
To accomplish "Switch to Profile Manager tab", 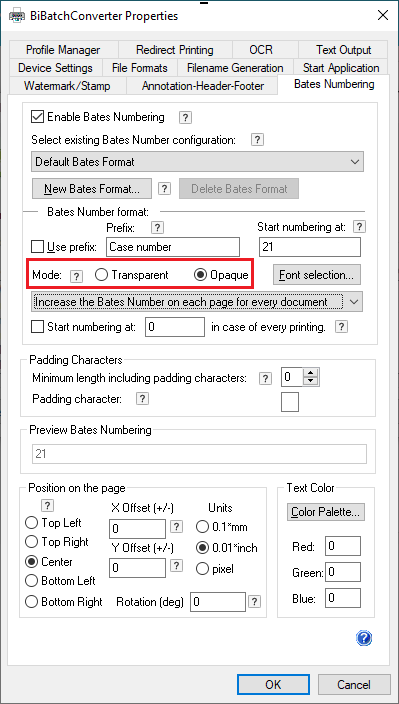I will point(63,49).
